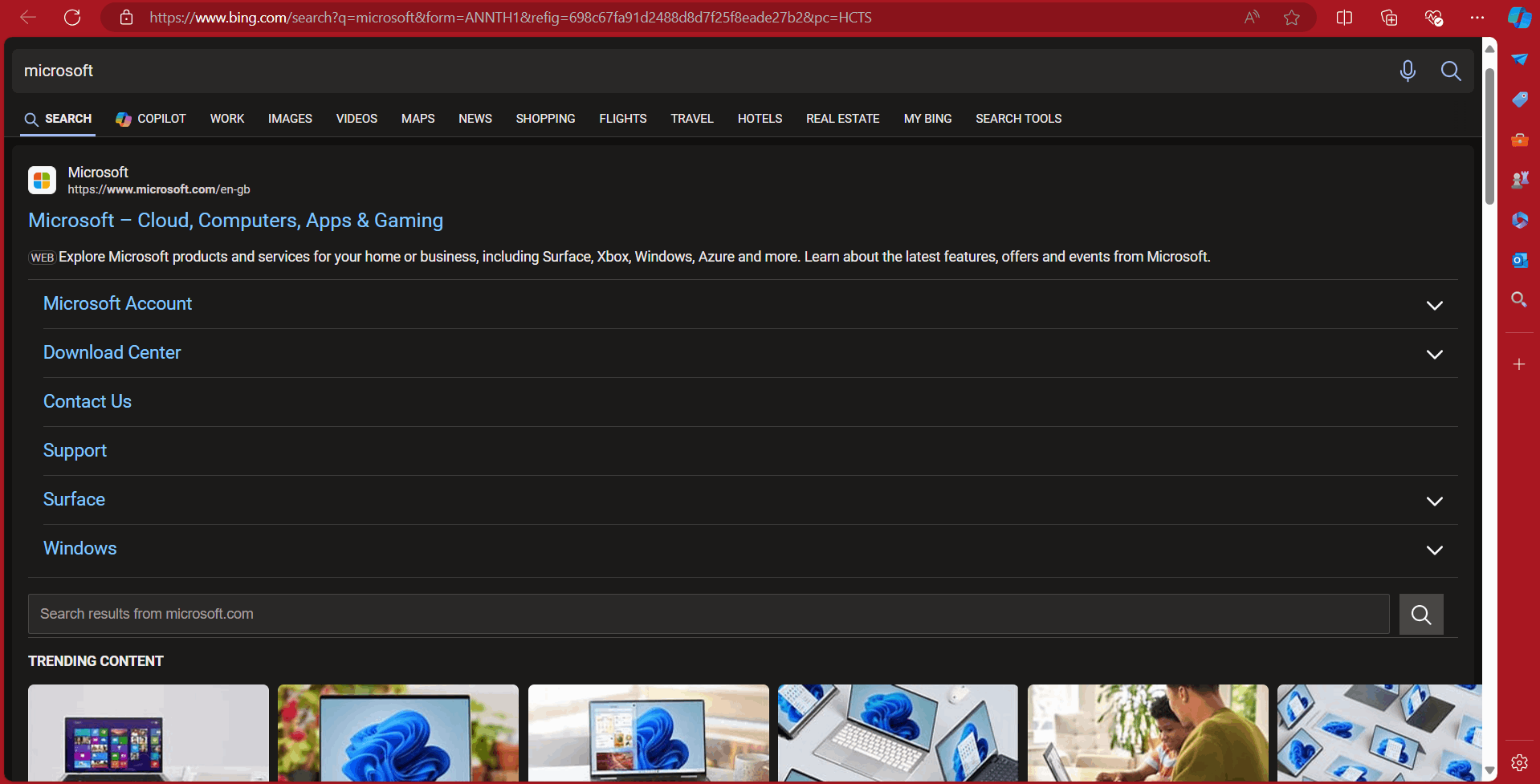1540x784 pixels.
Task: Open the Support link
Action: coord(75,451)
